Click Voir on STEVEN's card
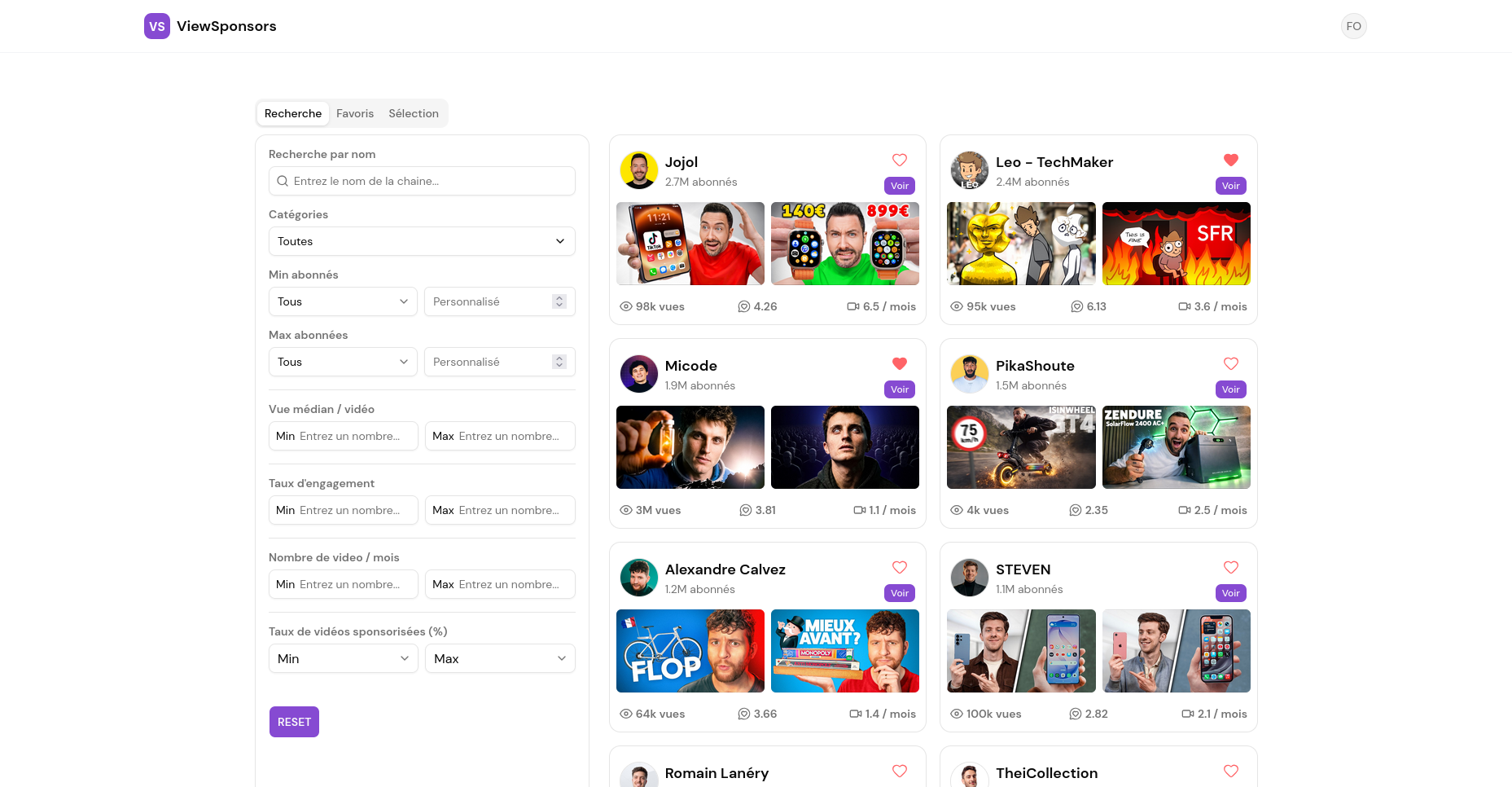The width and height of the screenshot is (1512, 787). point(1231,593)
